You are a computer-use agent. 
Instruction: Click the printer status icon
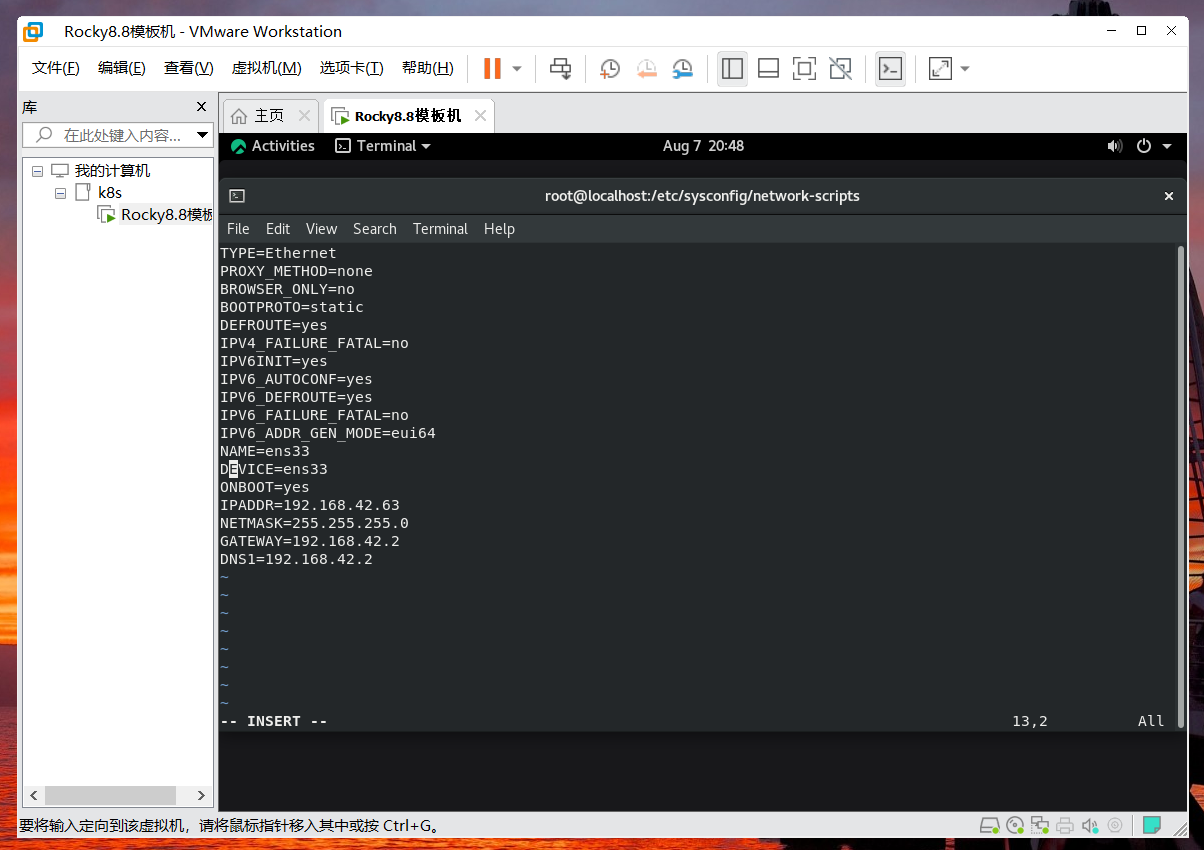pyautogui.click(x=1065, y=825)
